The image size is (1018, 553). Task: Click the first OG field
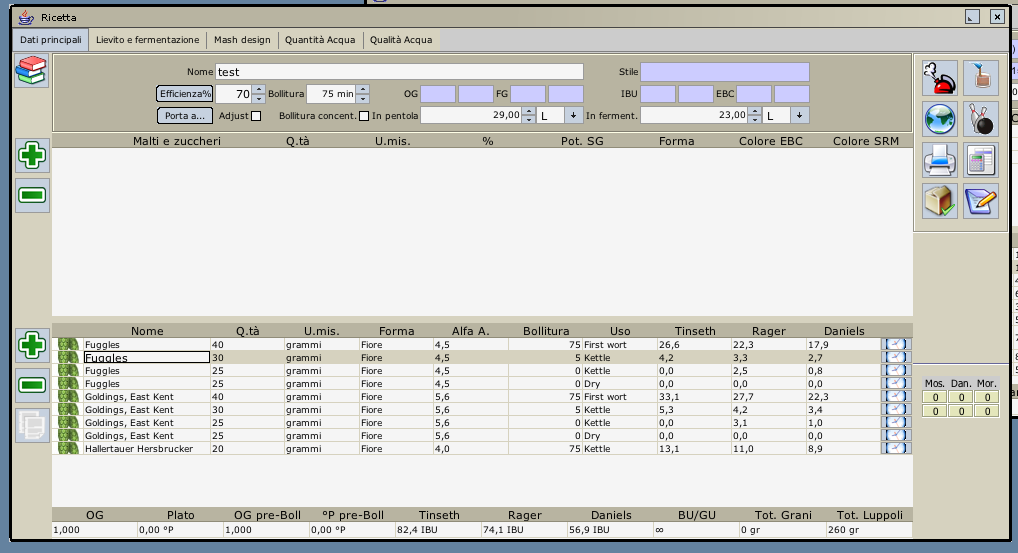(x=438, y=94)
